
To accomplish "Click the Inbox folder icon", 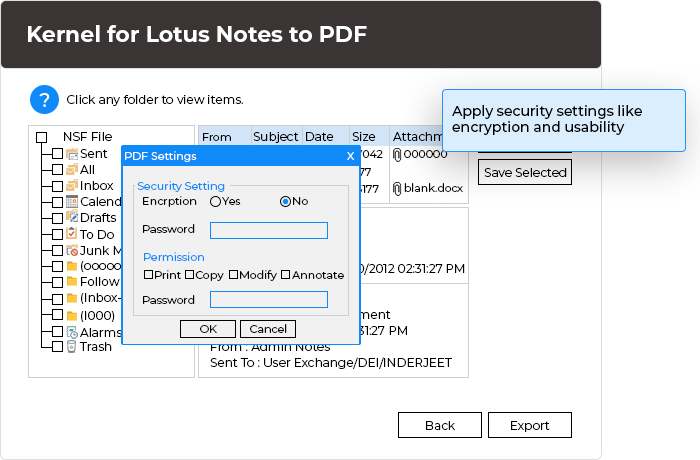I will pos(72,185).
